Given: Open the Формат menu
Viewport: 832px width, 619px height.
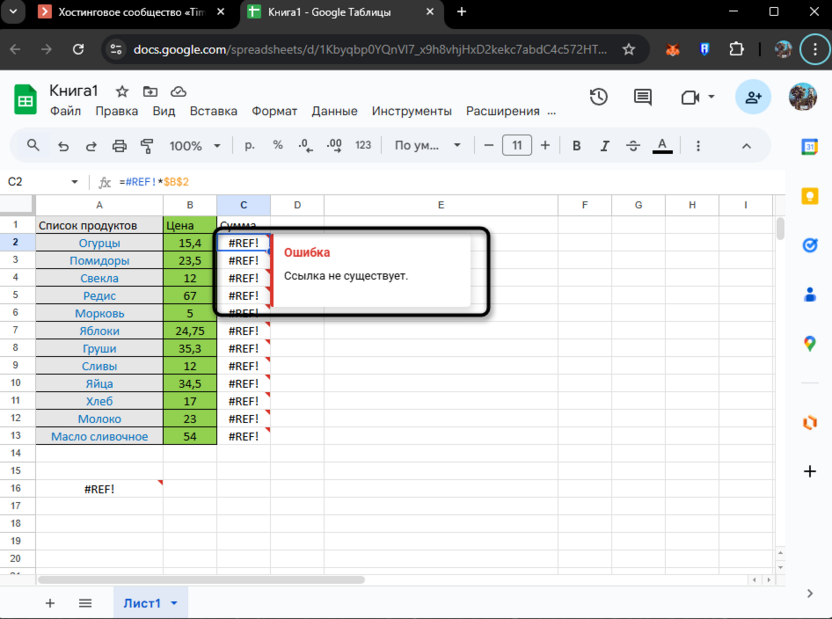Looking at the screenshot, I should click(x=274, y=111).
